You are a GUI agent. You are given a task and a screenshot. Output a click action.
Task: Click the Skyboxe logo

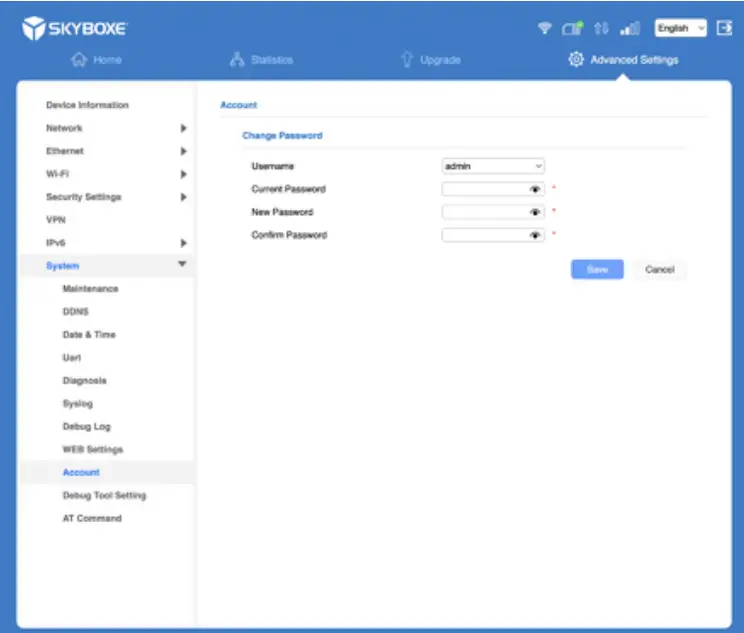pos(74,29)
